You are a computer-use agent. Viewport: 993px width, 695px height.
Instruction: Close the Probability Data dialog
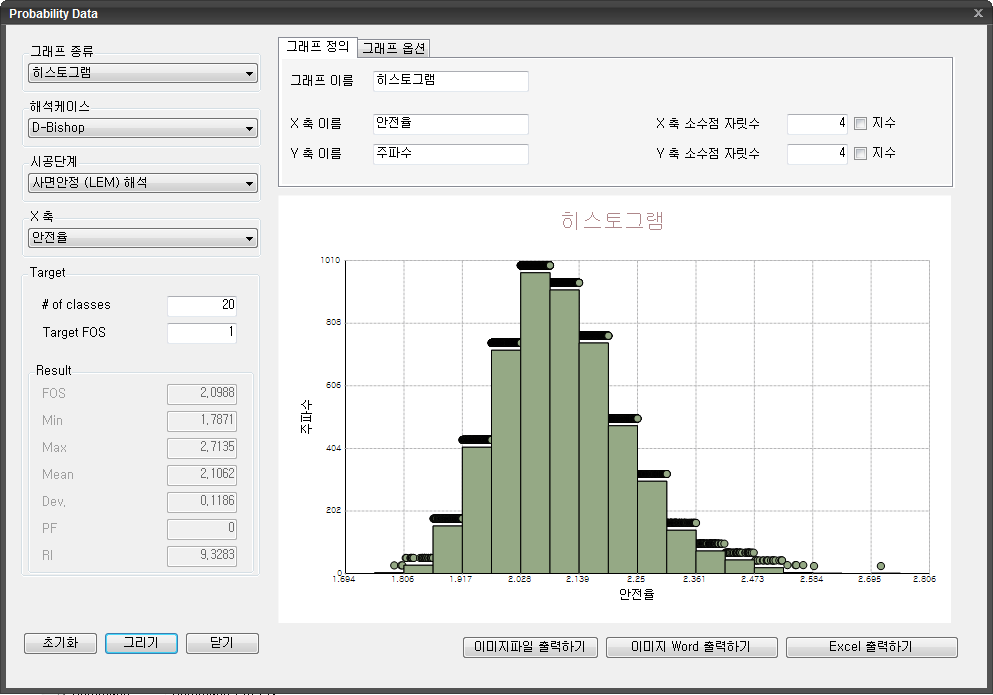pos(978,13)
